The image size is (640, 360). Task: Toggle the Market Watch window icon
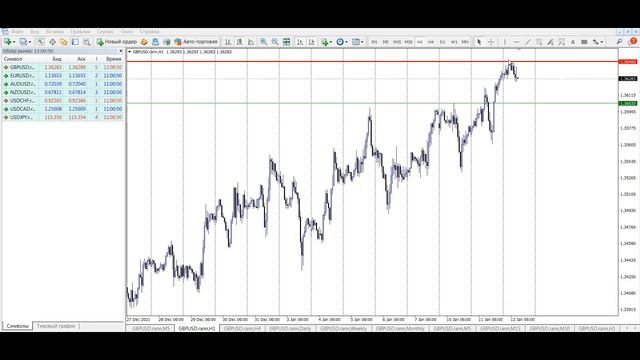[x=41, y=42]
